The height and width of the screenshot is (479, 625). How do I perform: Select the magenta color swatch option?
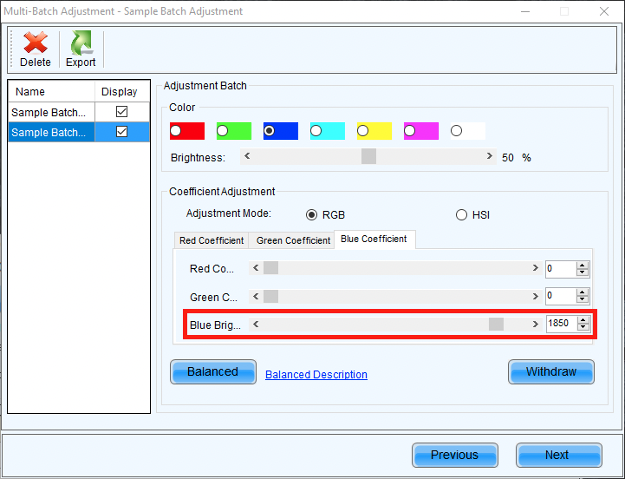[410, 131]
